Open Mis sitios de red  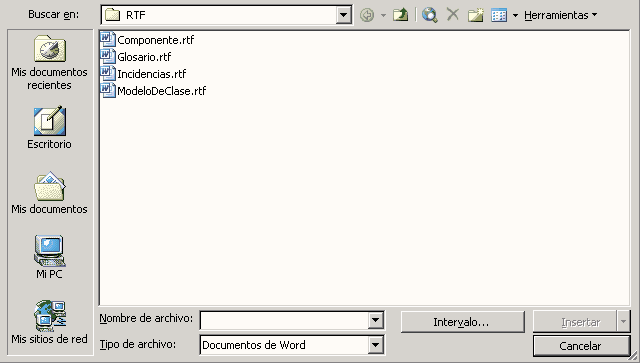point(49,322)
